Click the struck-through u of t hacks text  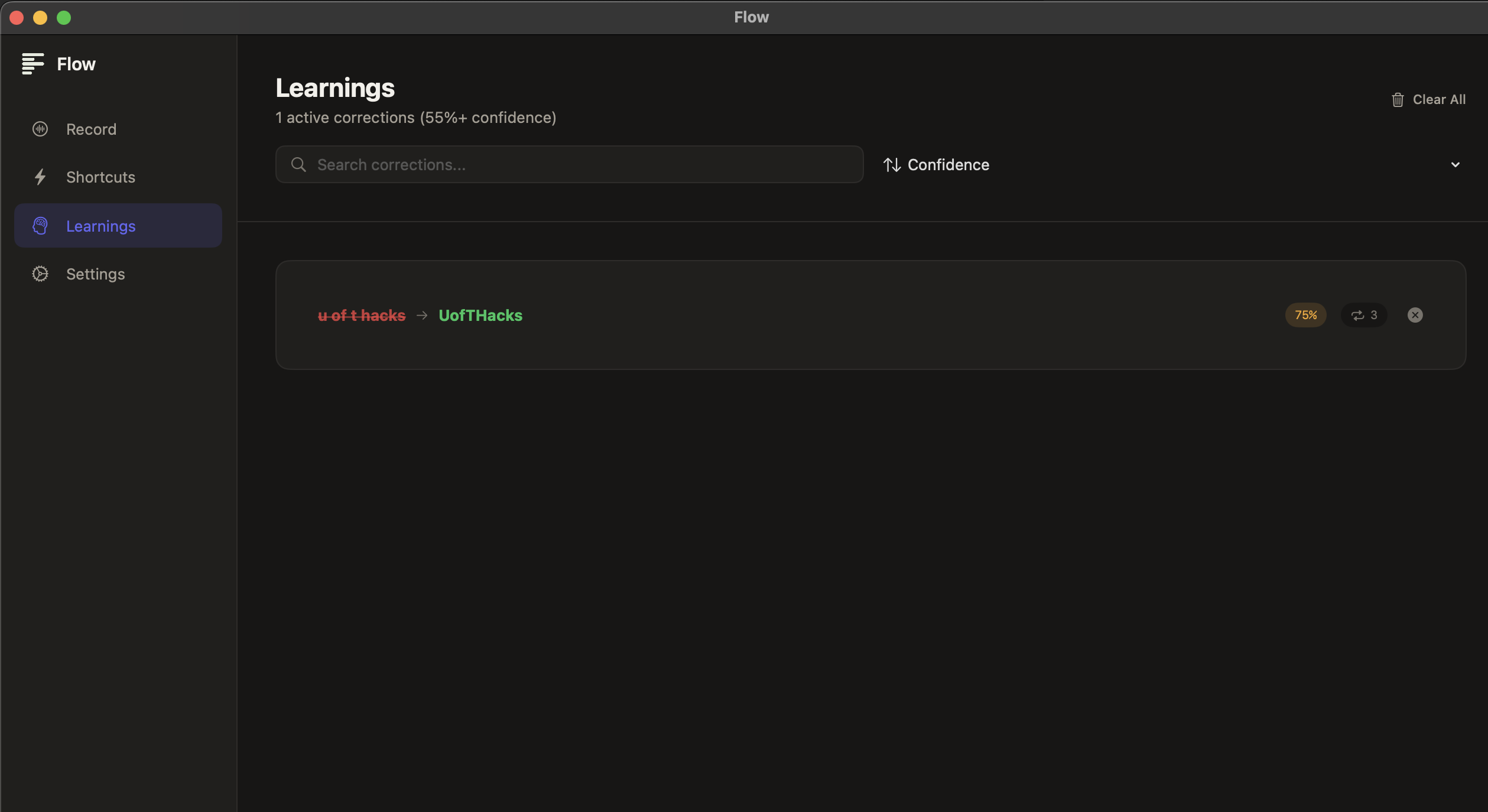(x=361, y=315)
